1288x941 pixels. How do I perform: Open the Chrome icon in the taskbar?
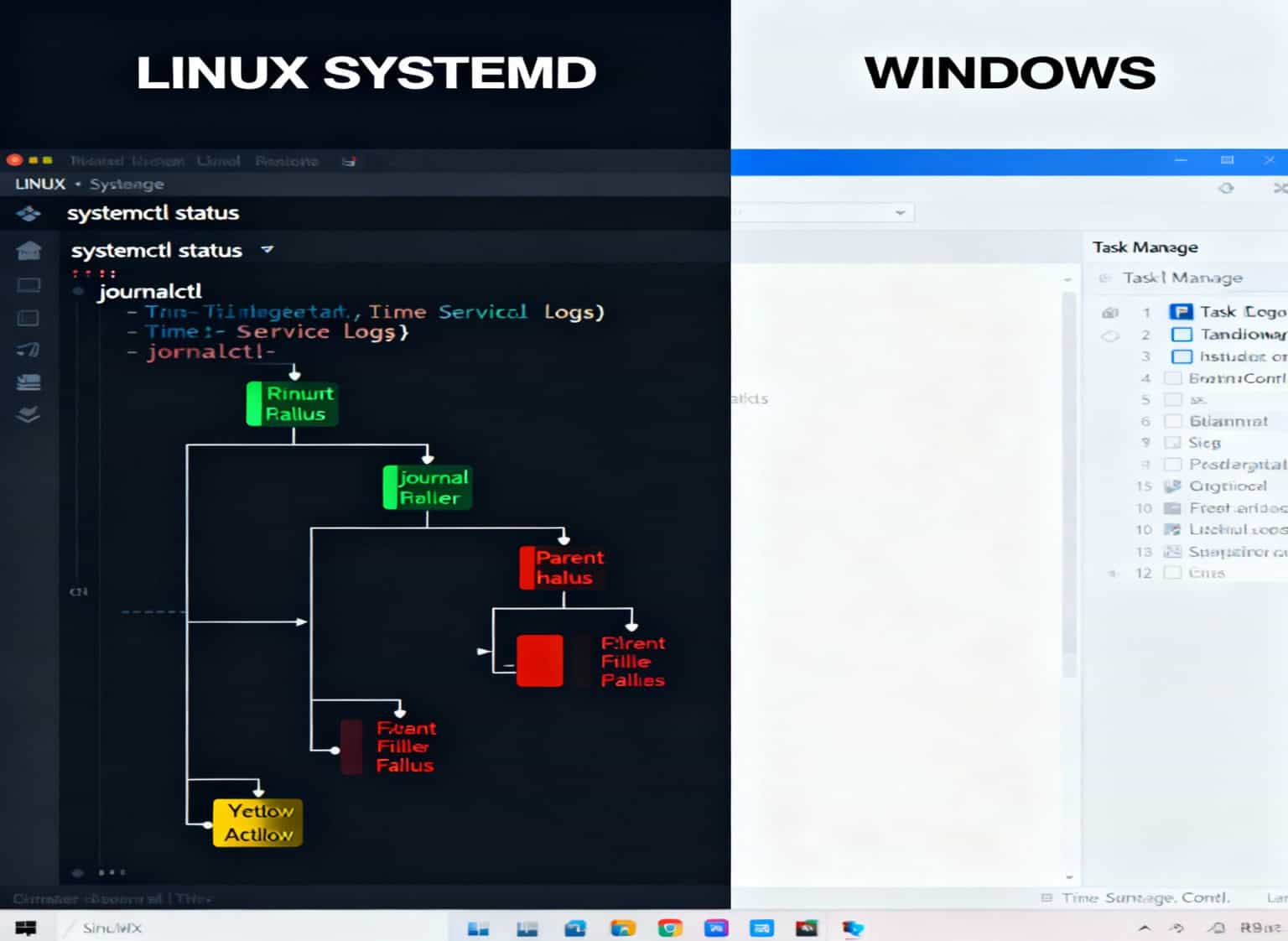(670, 928)
